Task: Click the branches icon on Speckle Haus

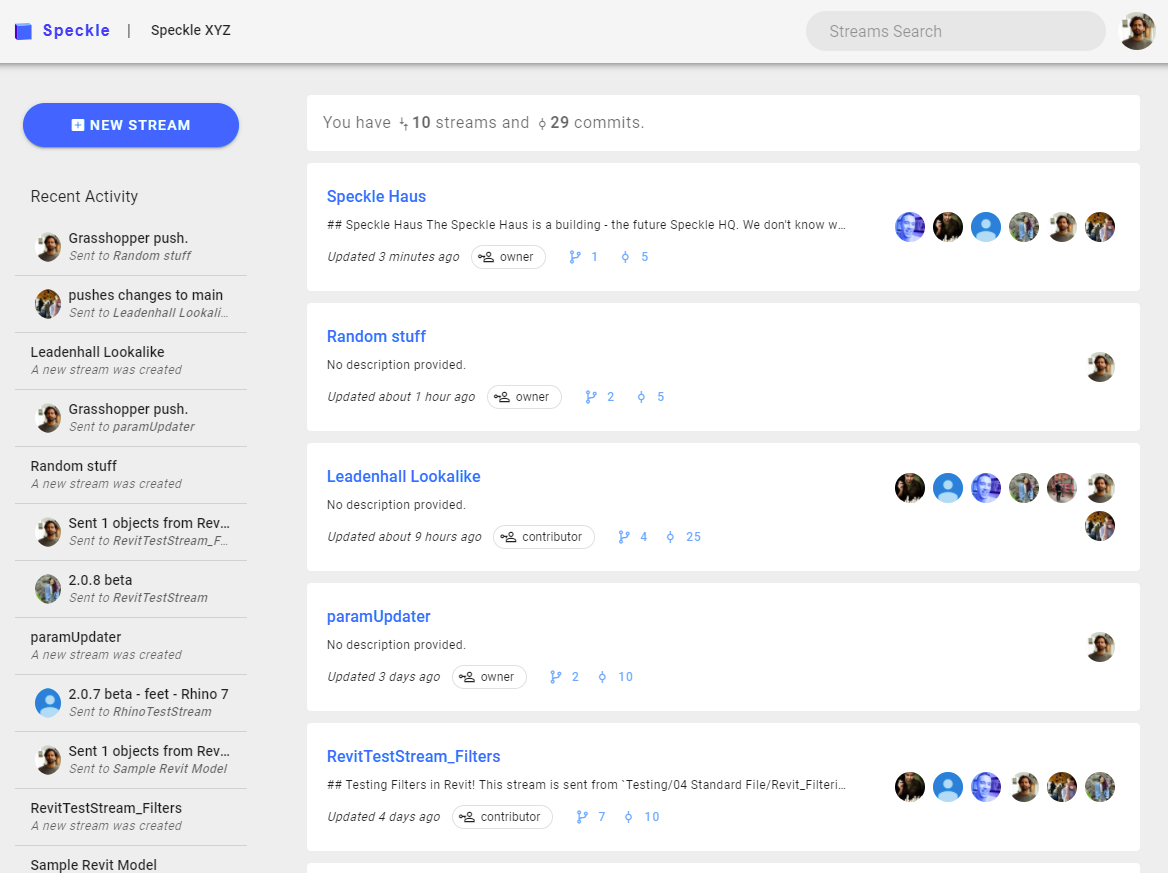Action: [x=575, y=257]
